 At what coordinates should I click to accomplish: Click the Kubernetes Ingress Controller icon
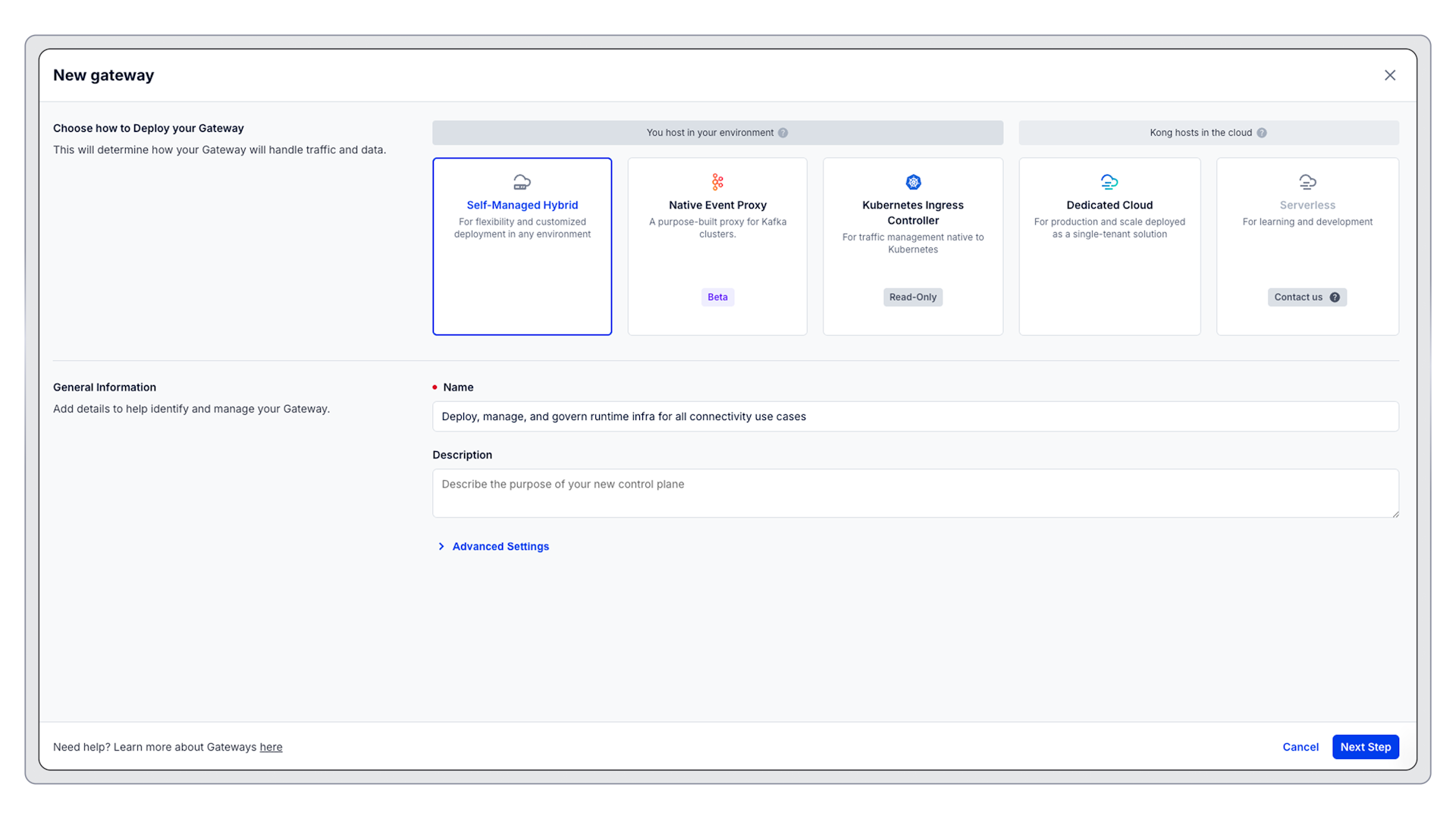(x=912, y=181)
